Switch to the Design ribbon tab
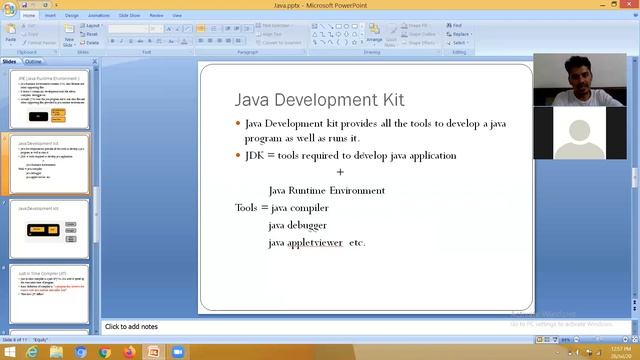 (x=71, y=16)
